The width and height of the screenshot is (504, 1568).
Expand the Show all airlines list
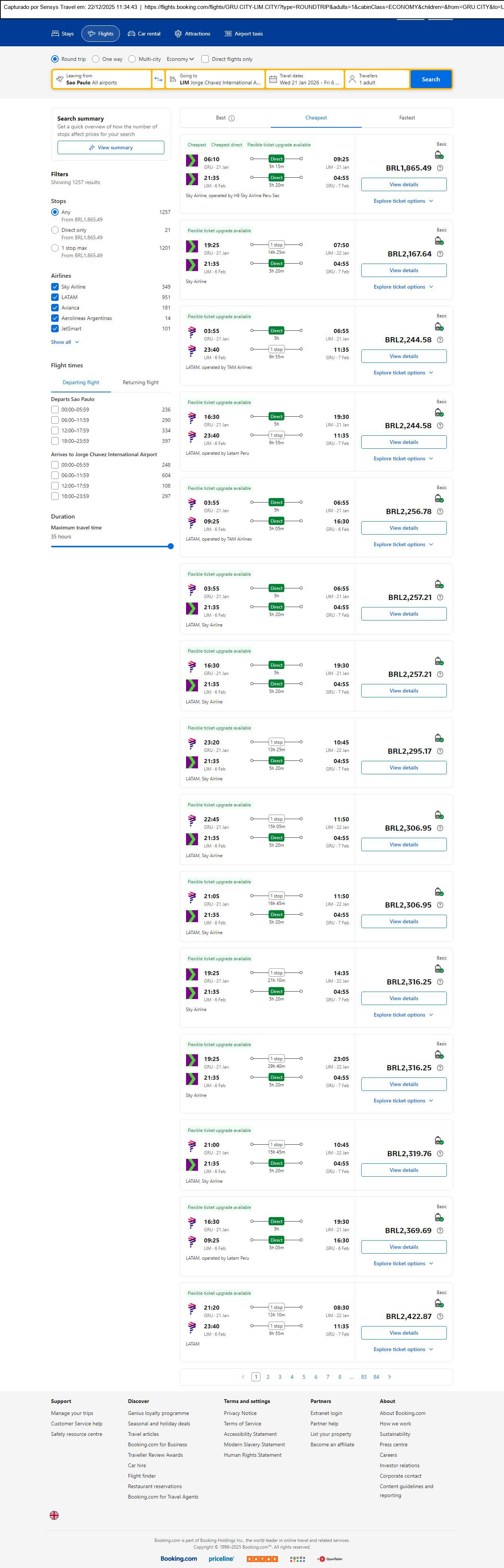(x=65, y=342)
